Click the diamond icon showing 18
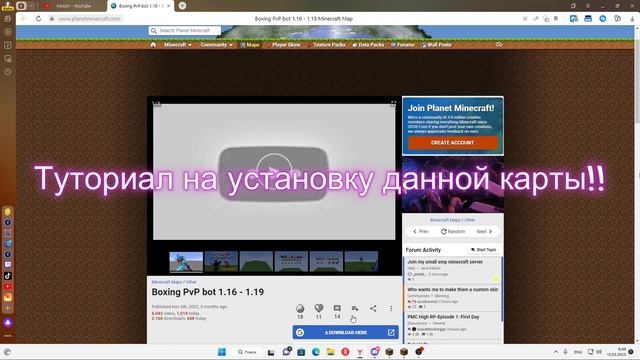Image resolution: width=640 pixels, height=360 pixels. click(x=300, y=308)
